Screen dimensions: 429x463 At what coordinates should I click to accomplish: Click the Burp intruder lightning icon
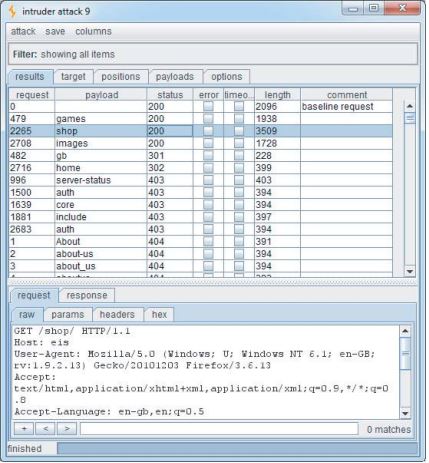coord(12,11)
